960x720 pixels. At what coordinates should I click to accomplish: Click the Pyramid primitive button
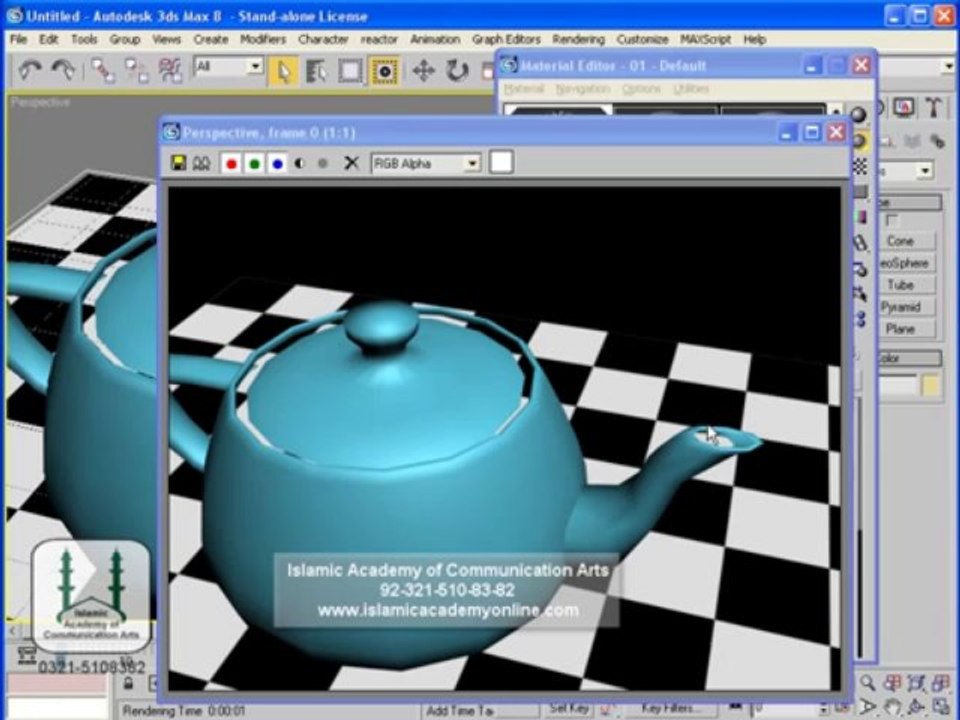[905, 307]
